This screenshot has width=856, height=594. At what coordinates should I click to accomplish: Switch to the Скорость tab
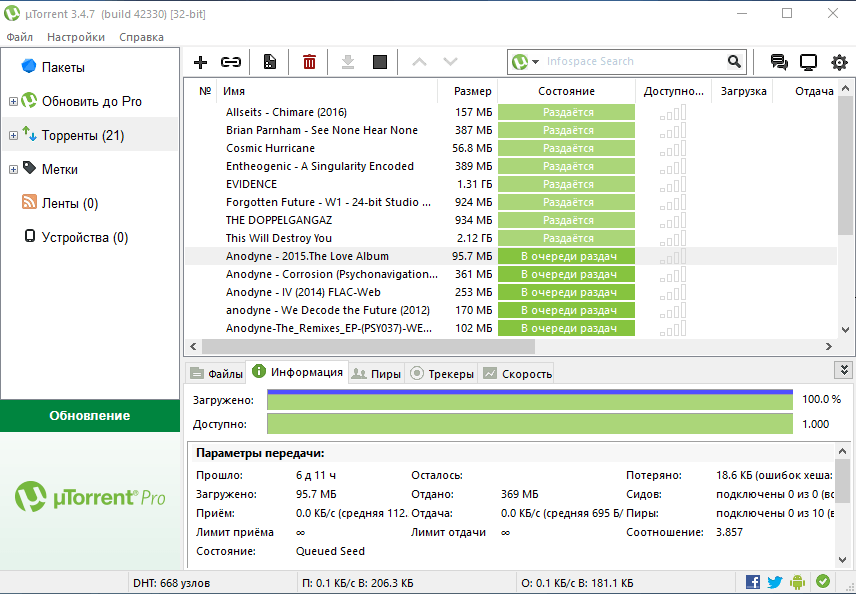pos(516,373)
